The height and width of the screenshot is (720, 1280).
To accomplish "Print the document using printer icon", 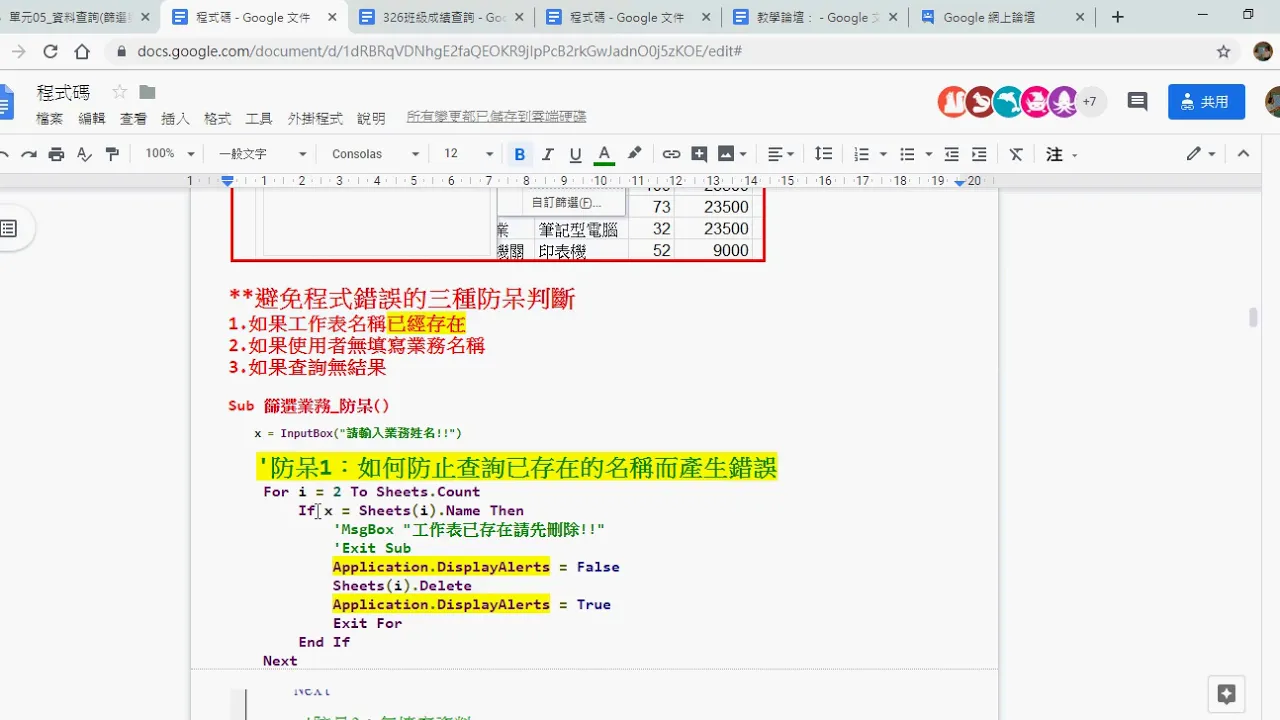I will [56, 154].
